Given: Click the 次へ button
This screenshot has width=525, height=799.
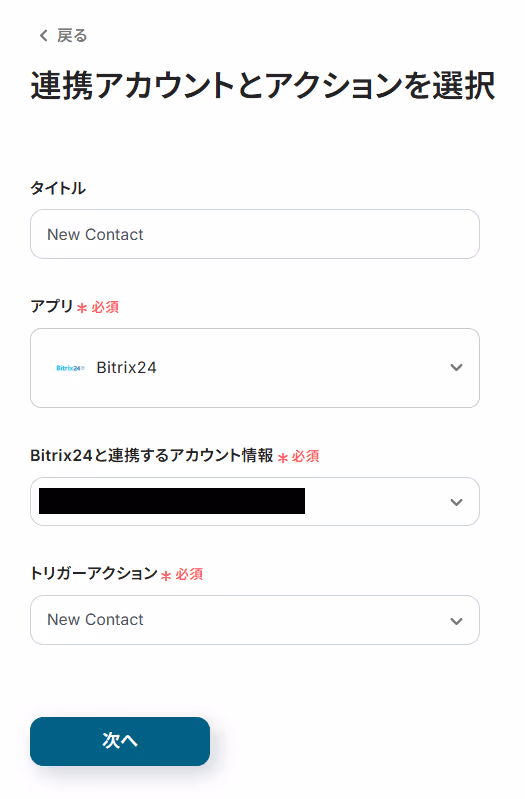Looking at the screenshot, I should click(120, 741).
